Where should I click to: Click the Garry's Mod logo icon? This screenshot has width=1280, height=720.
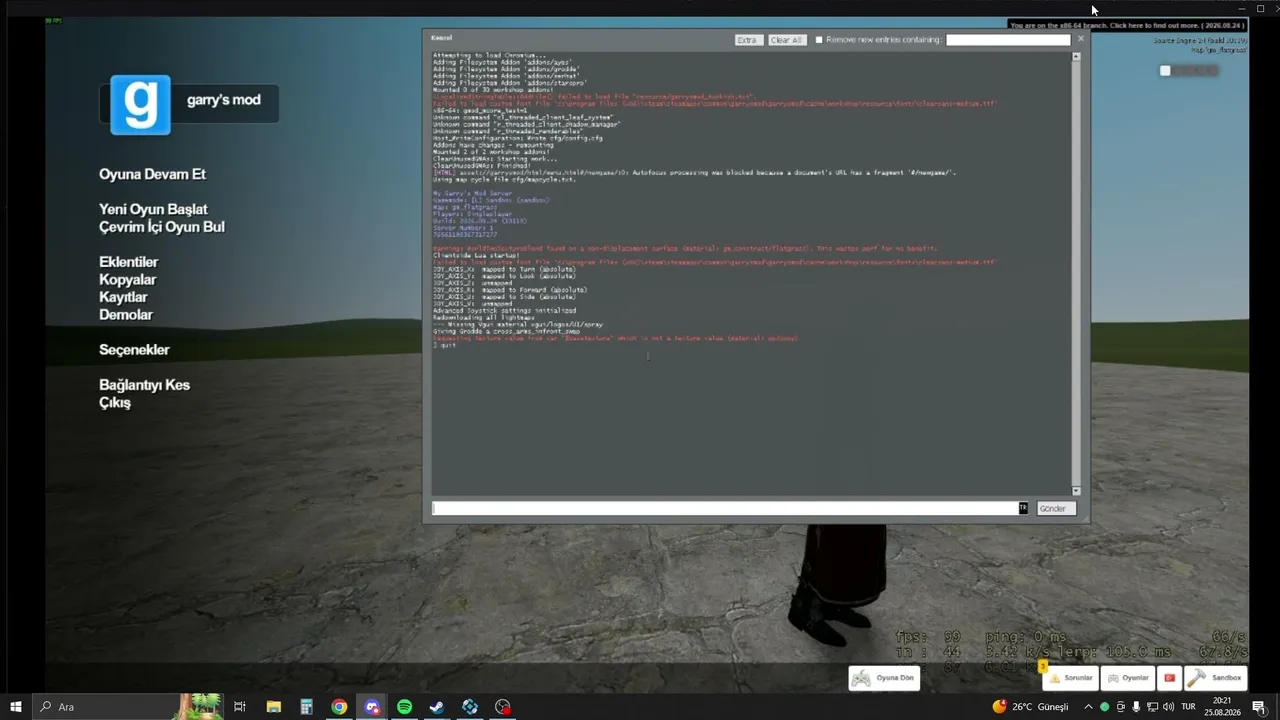coord(140,104)
